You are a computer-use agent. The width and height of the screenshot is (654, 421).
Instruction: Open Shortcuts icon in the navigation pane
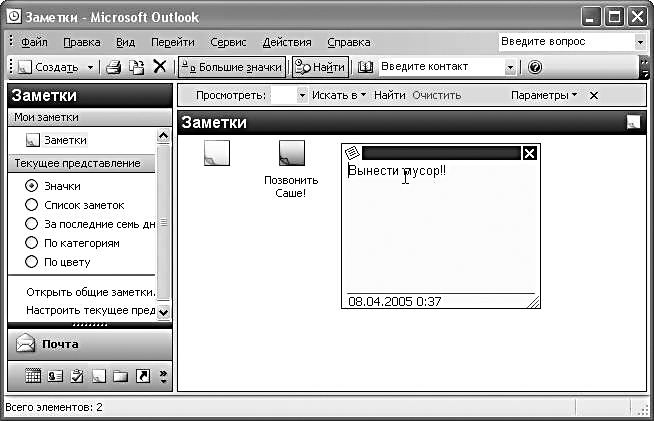click(142, 376)
